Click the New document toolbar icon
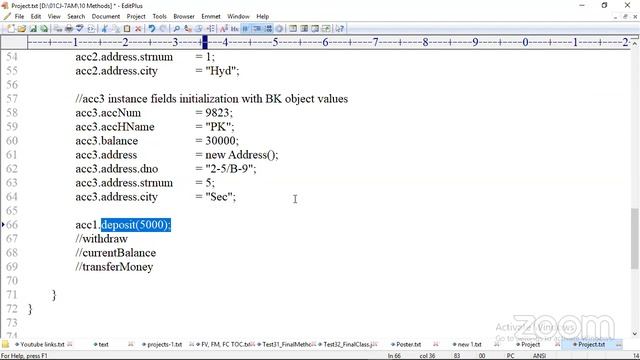The image size is (640, 360). point(11,29)
